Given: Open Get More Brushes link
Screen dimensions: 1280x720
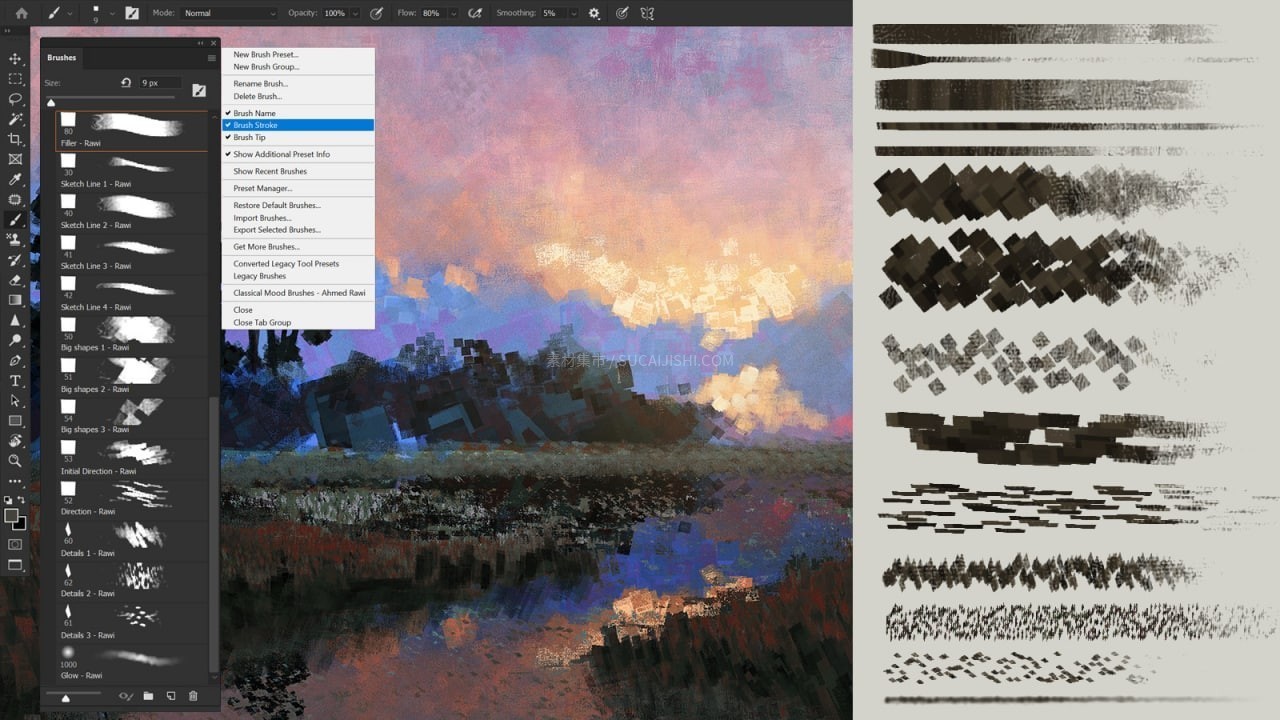Looking at the screenshot, I should click(266, 247).
